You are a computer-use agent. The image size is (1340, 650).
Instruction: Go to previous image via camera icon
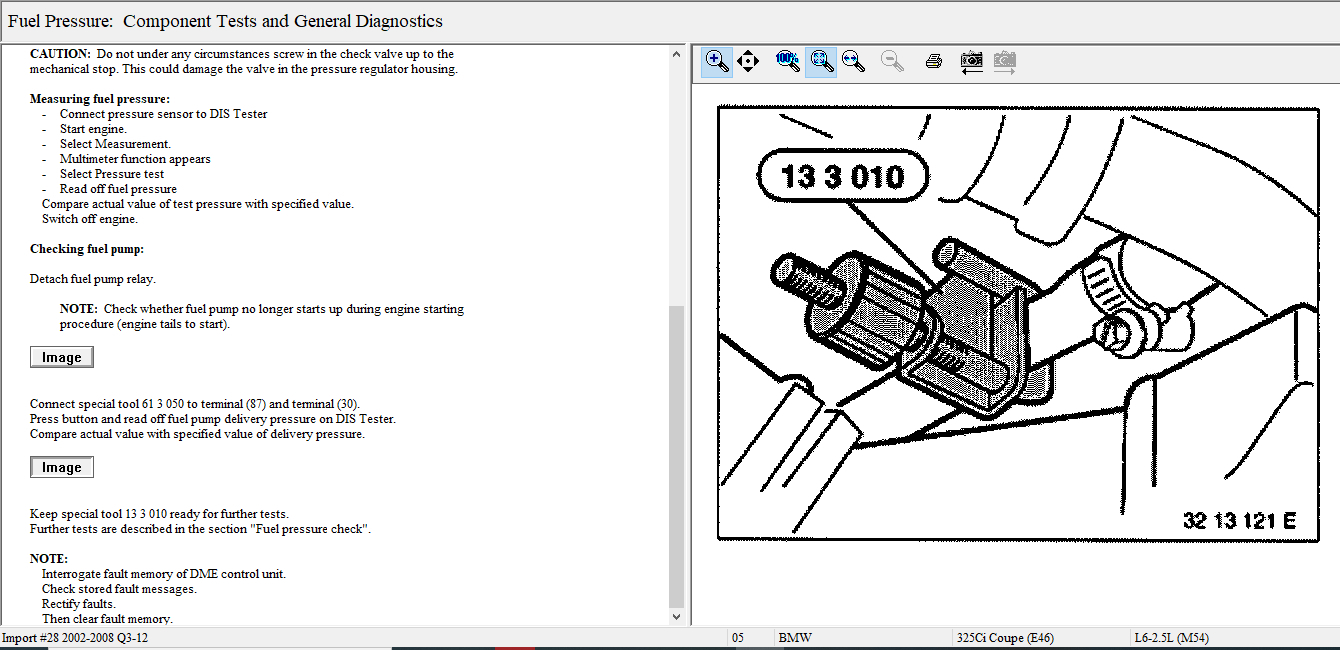click(x=971, y=62)
